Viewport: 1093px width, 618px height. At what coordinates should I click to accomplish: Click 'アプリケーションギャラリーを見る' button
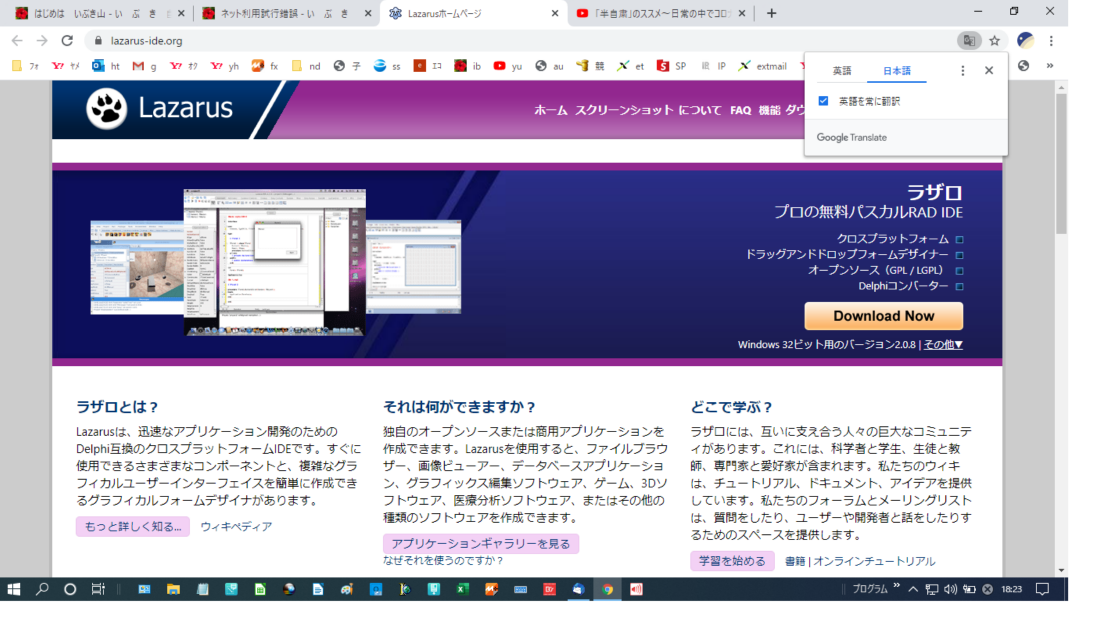(481, 543)
